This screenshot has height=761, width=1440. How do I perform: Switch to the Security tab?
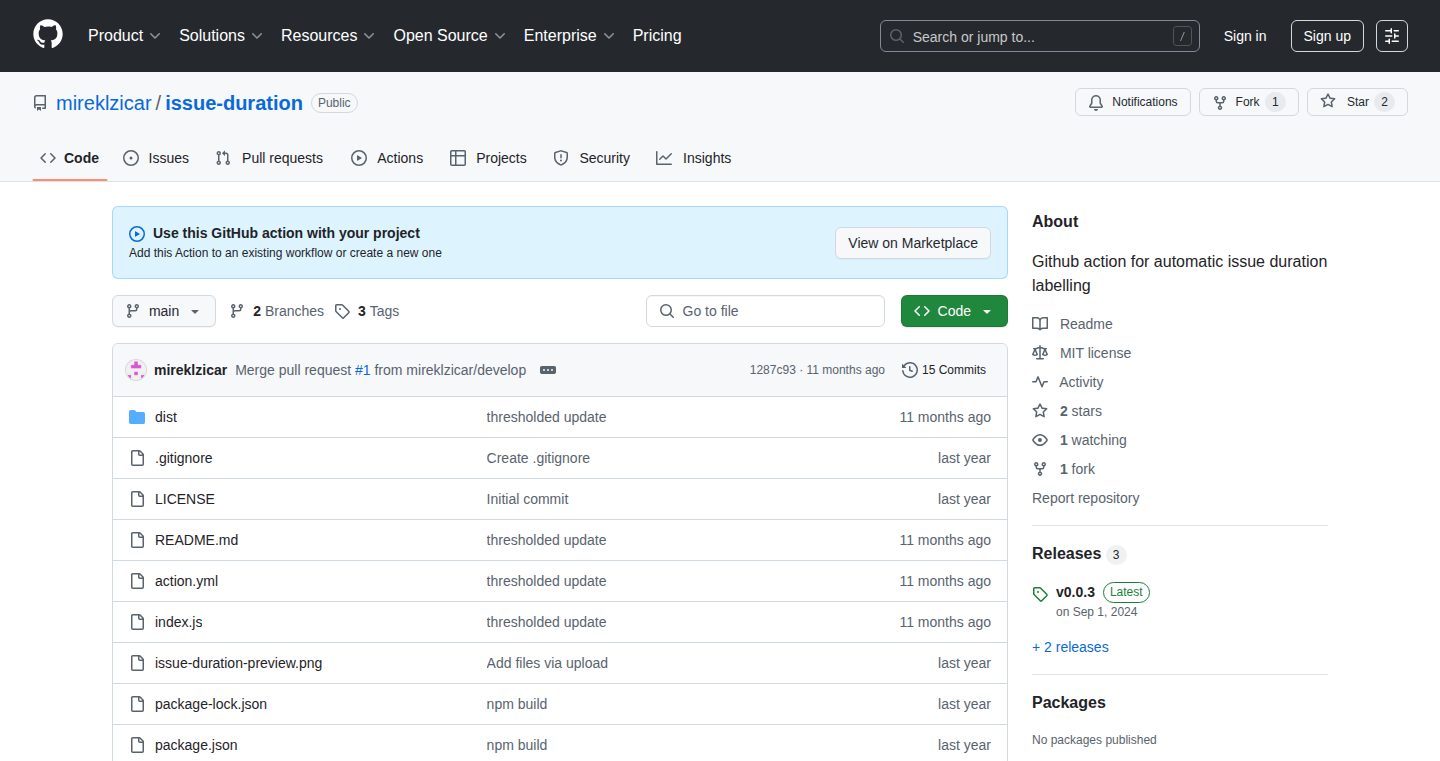coord(591,158)
